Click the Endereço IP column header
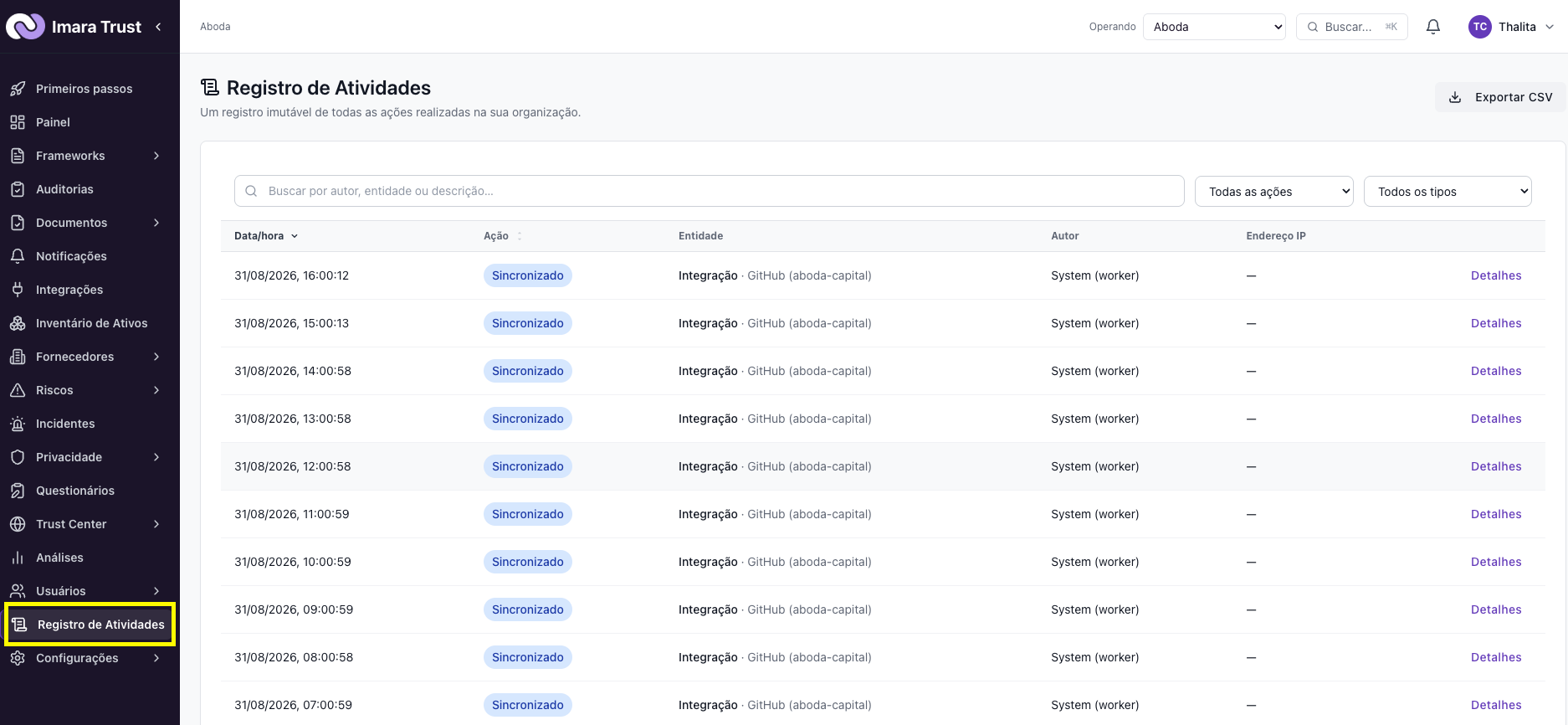This screenshot has width=1568, height=725. 1276,236
